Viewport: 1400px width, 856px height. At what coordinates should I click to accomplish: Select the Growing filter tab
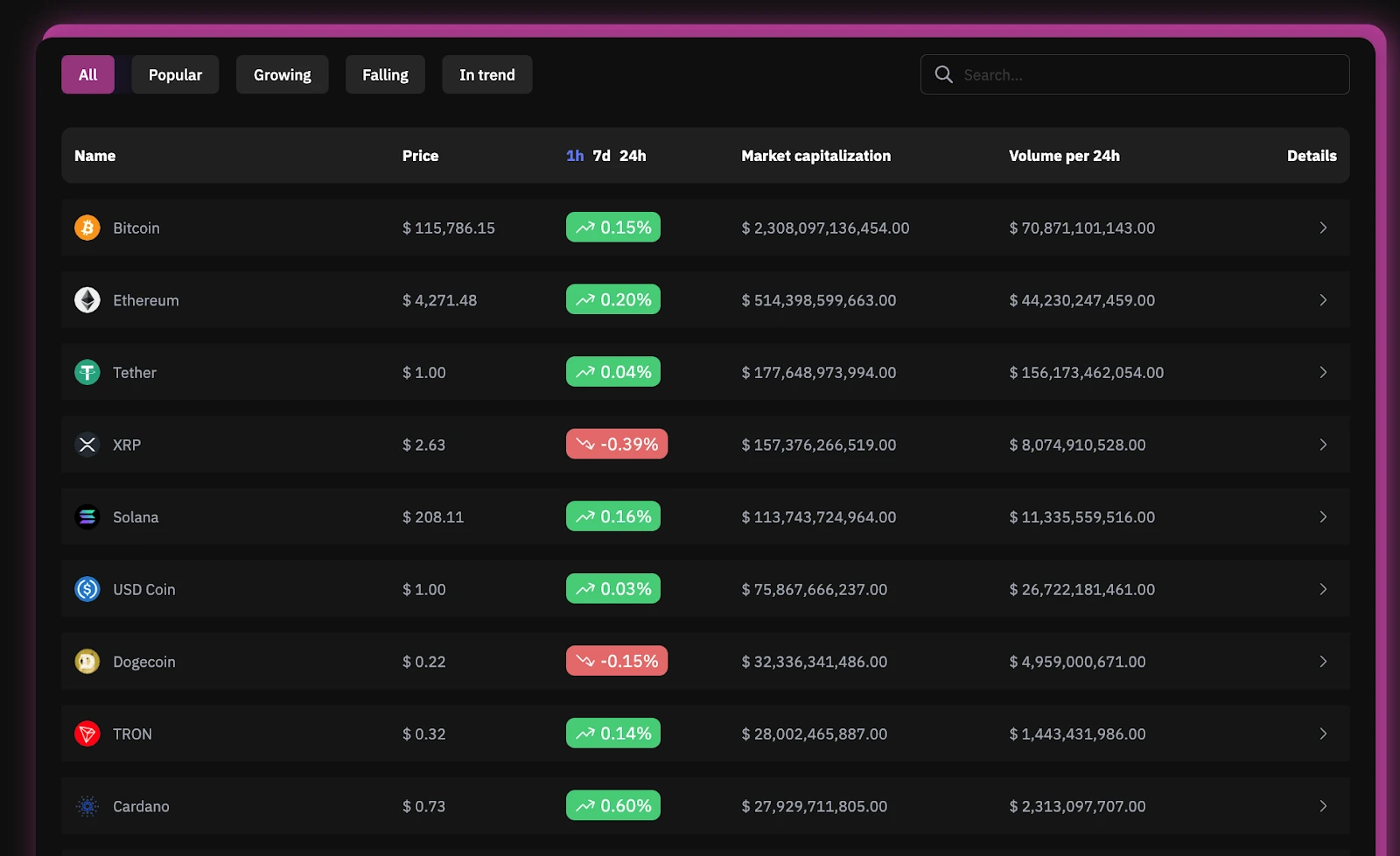(x=282, y=75)
